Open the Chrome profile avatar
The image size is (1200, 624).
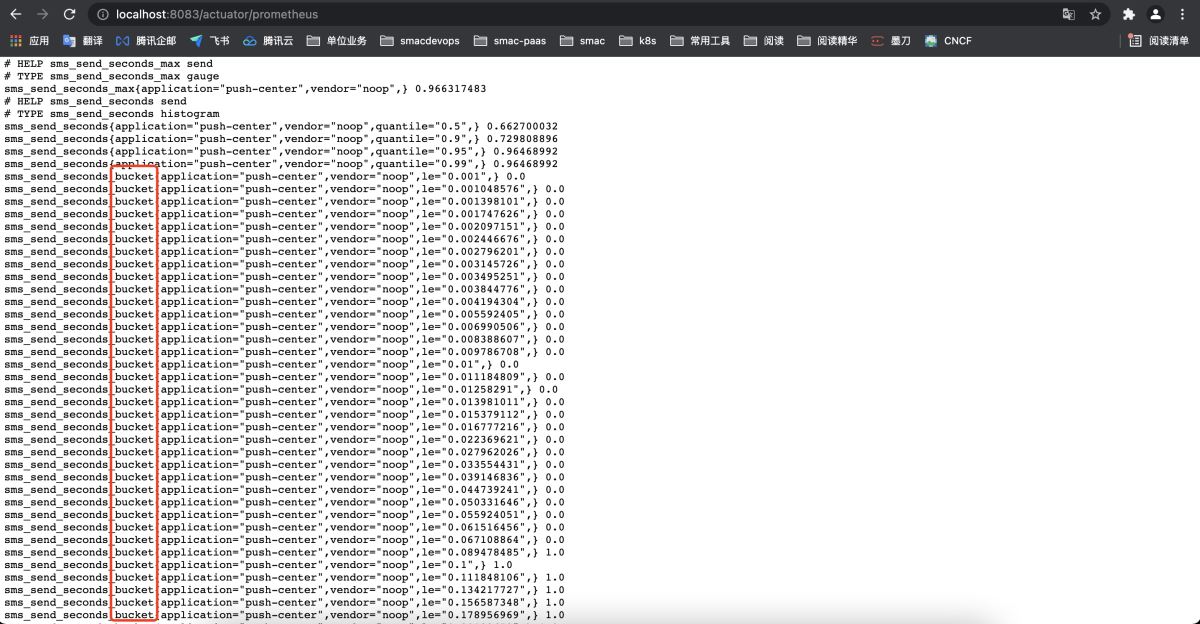click(x=1156, y=15)
